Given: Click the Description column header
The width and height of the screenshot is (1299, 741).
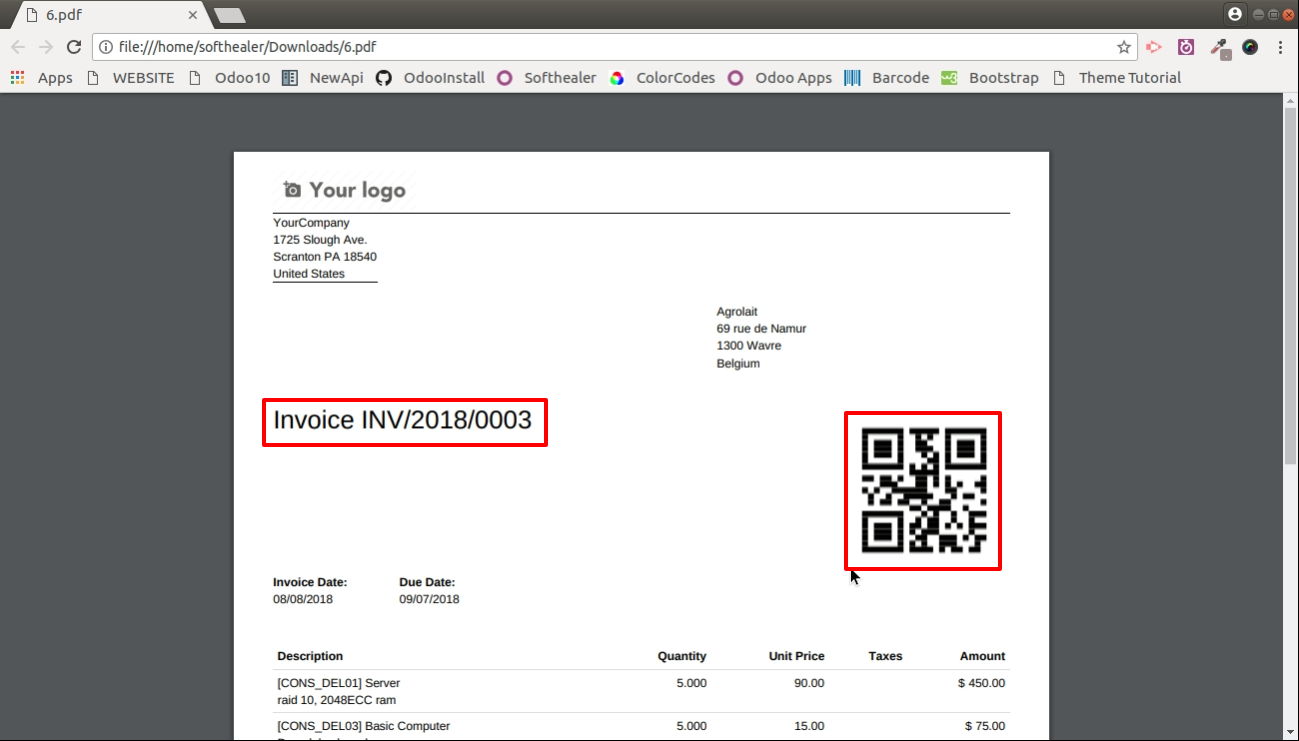Looking at the screenshot, I should click(x=310, y=657).
